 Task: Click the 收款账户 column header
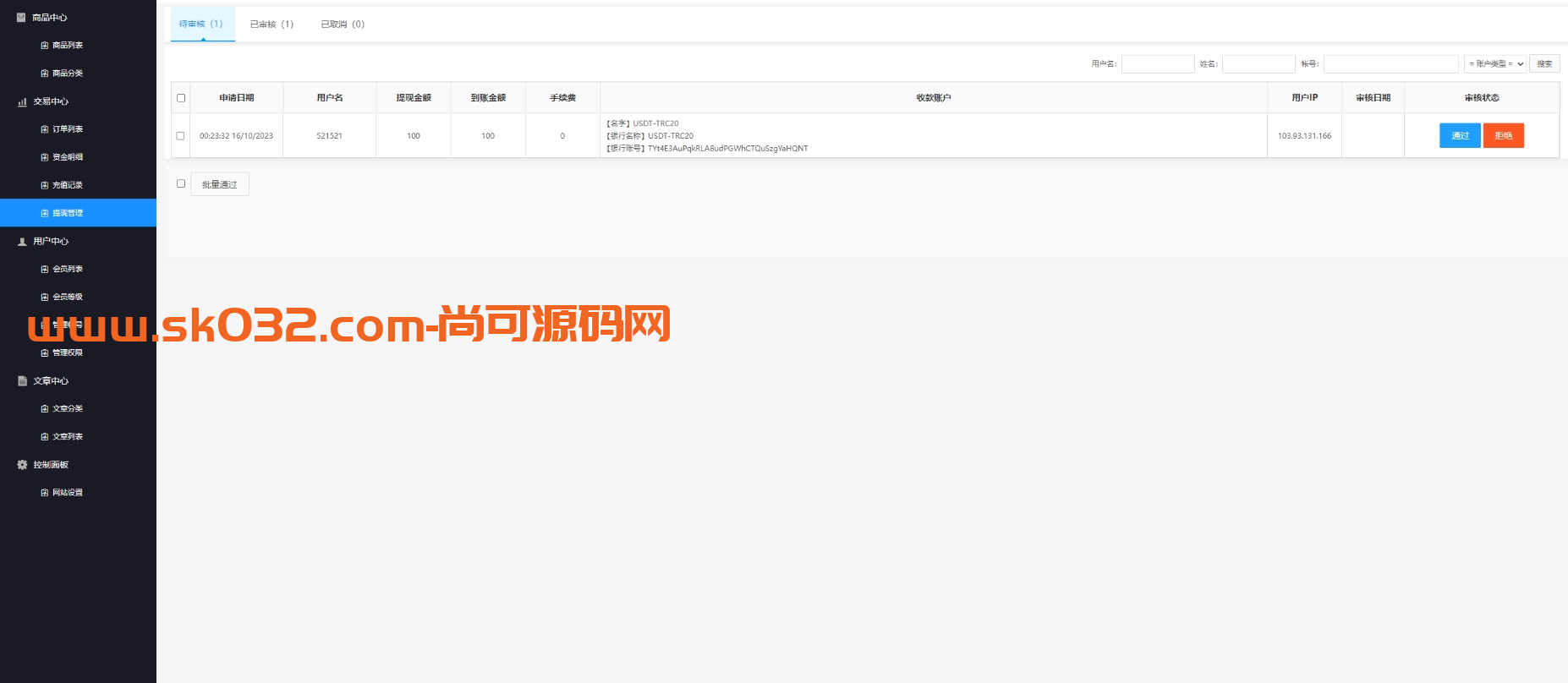[934, 98]
